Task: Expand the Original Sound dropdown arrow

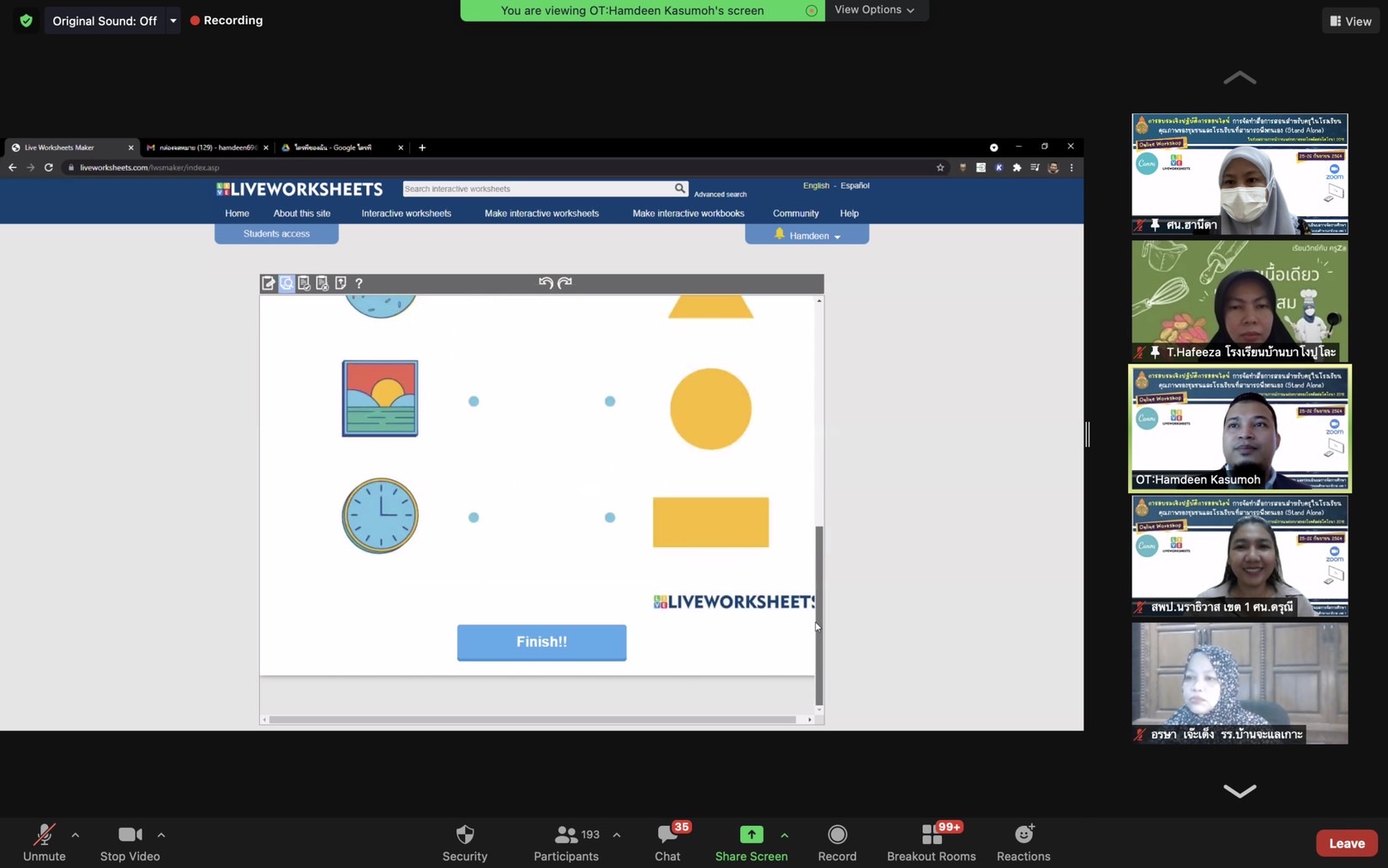Action: (173, 21)
